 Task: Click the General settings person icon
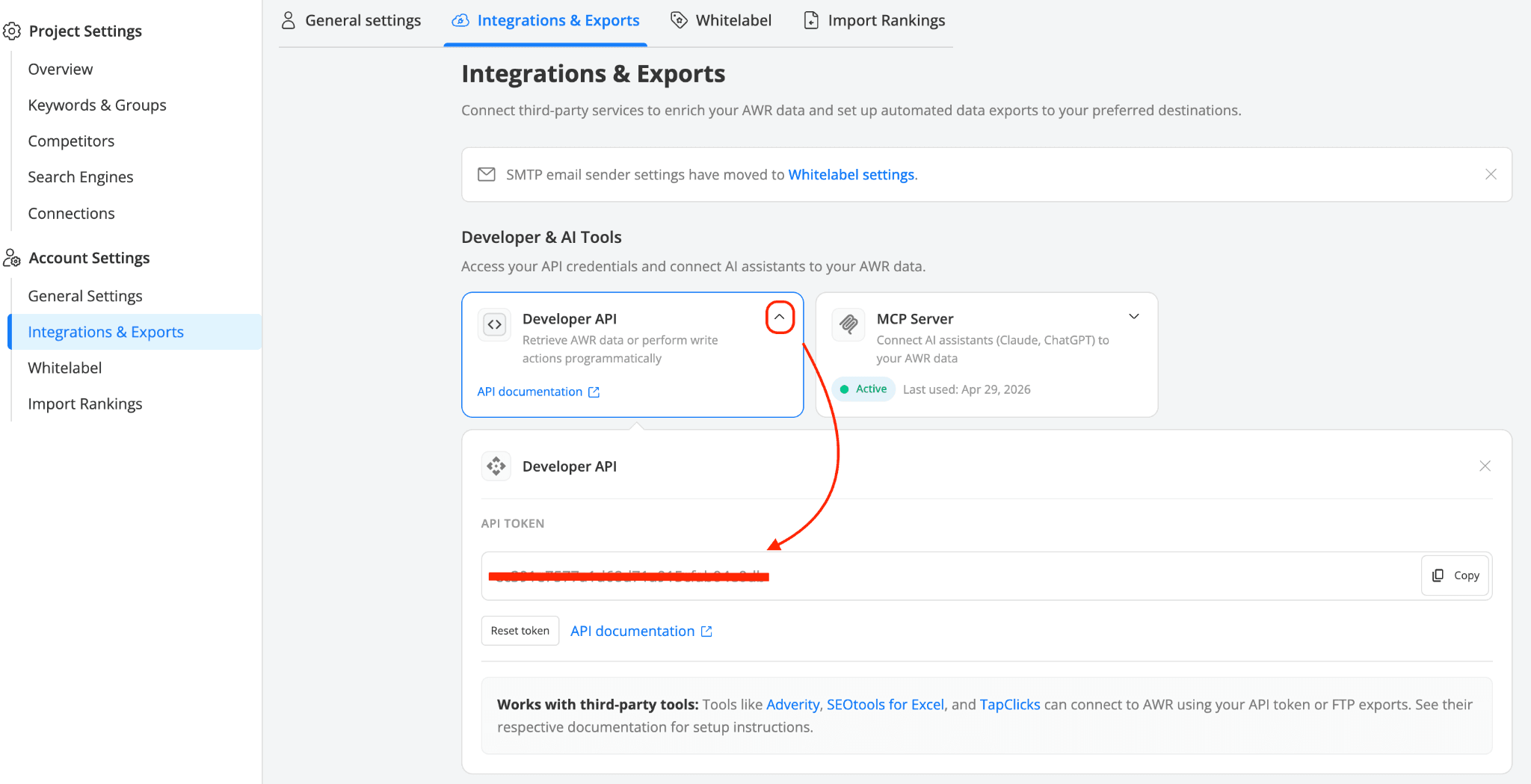(x=288, y=20)
